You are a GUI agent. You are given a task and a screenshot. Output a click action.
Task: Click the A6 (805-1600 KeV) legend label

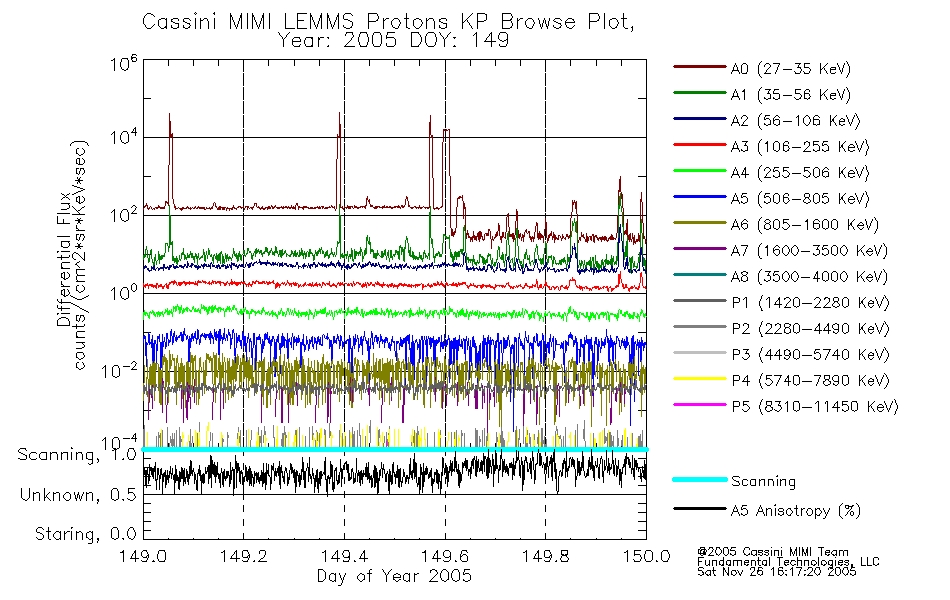click(805, 225)
